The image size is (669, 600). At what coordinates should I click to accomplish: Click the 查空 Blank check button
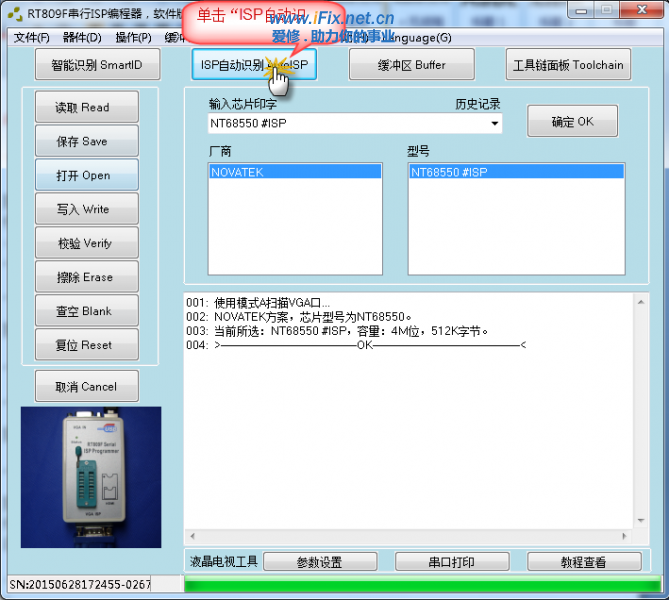coord(86,312)
